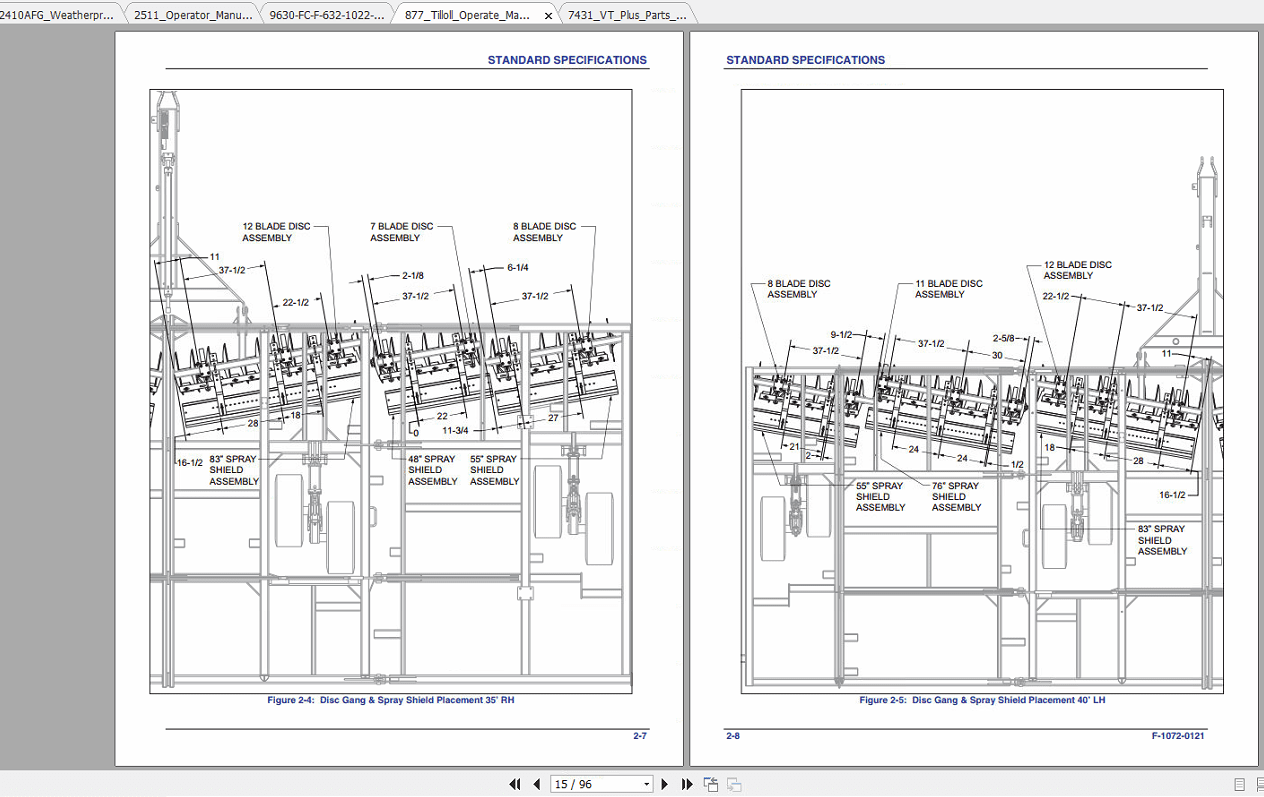Click page number 2-7 in left footer
This screenshot has width=1264, height=797.
(640, 736)
